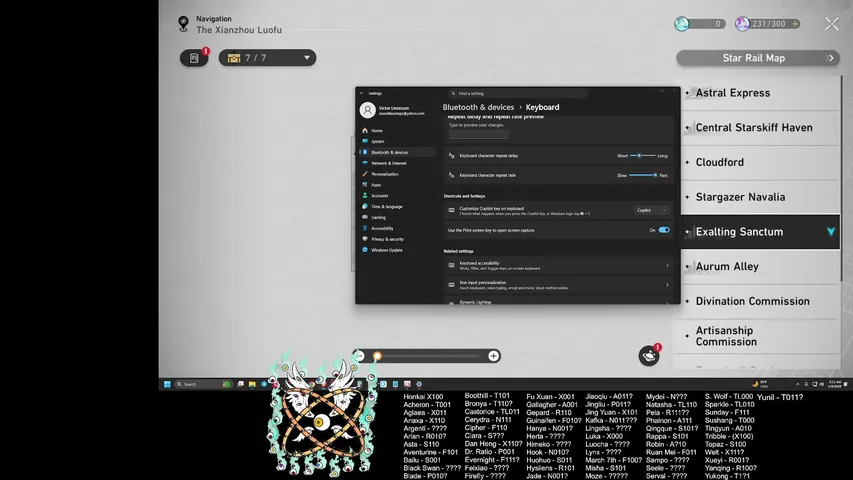Toggle Print screen key screen capture switch
The width and height of the screenshot is (853, 480).
pos(664,230)
